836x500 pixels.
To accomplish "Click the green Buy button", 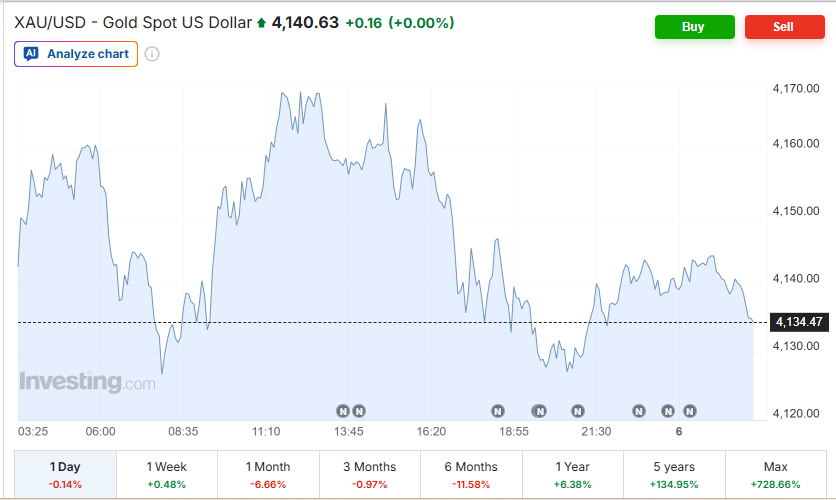I will click(x=694, y=27).
